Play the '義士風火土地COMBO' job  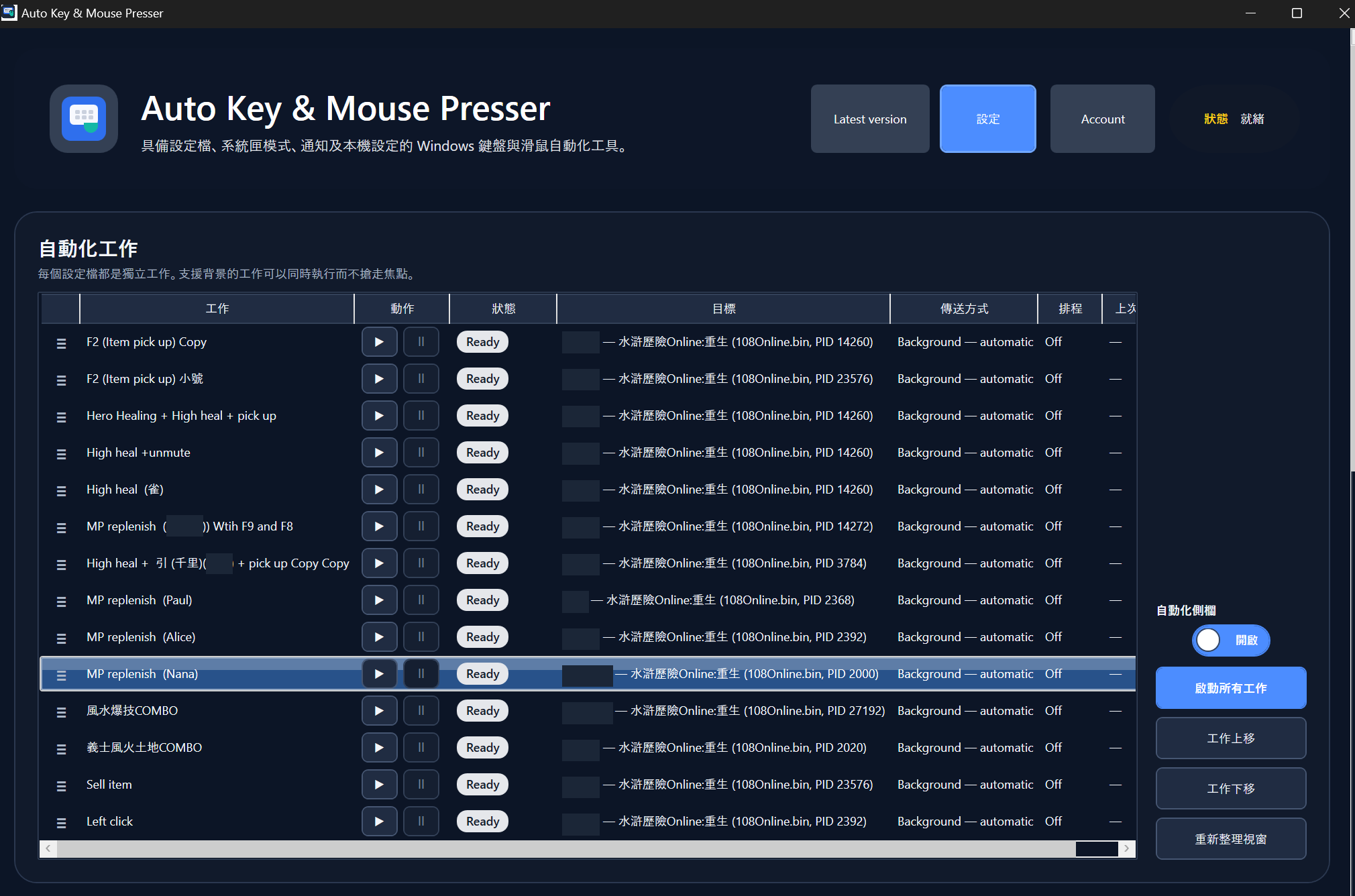point(379,748)
